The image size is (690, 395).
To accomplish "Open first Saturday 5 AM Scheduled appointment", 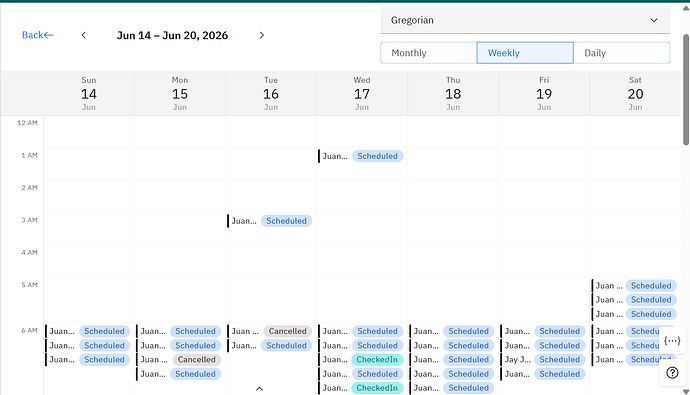I will pos(635,286).
